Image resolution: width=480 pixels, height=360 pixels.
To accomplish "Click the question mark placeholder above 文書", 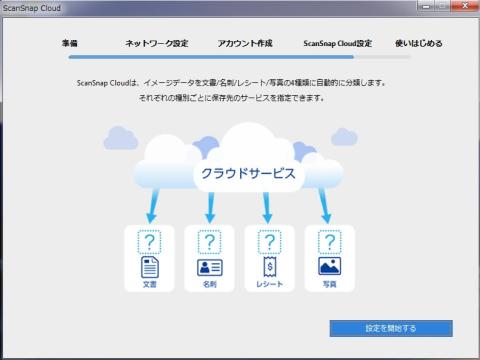I will 149,242.
